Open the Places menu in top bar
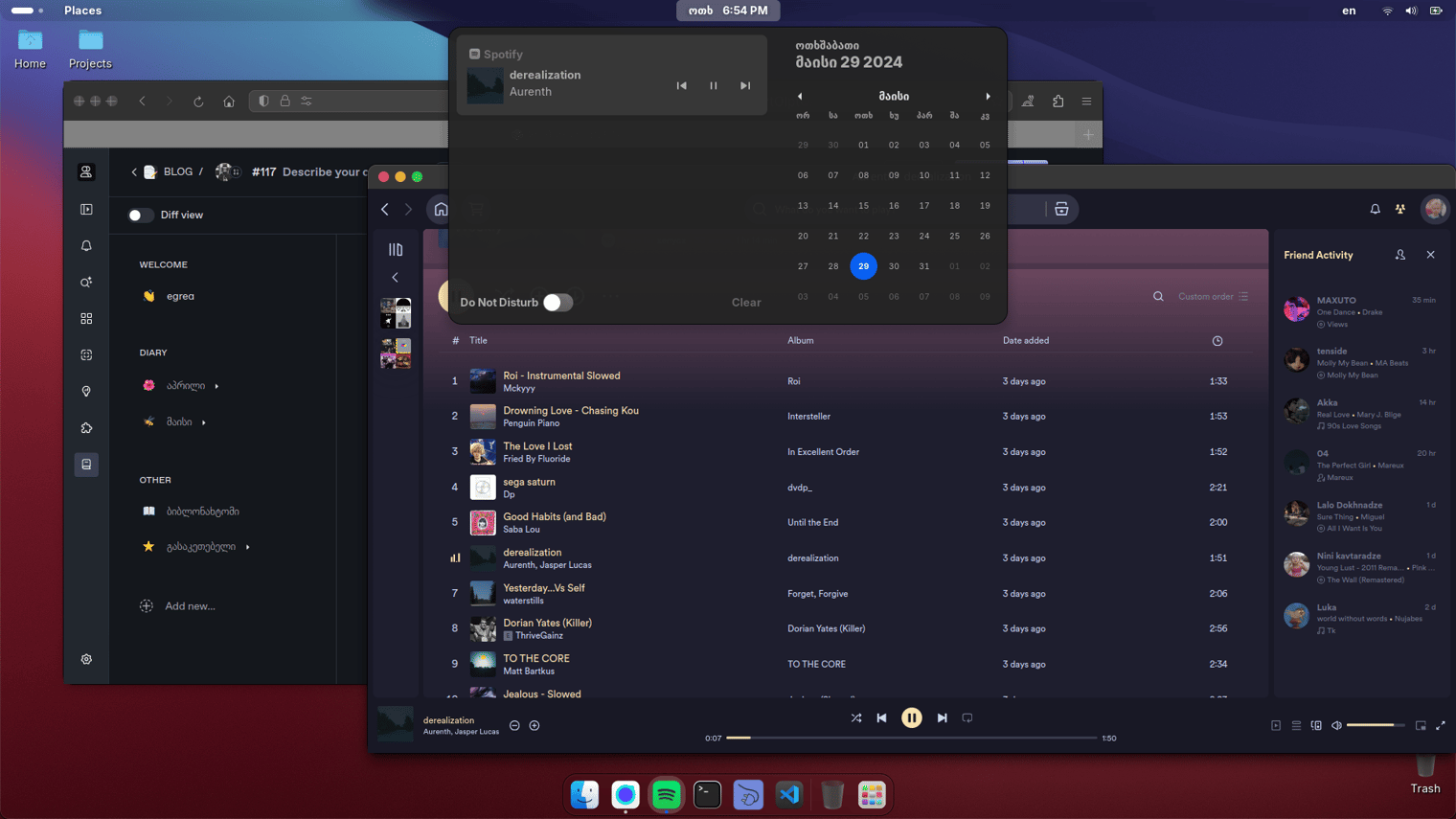 82,11
